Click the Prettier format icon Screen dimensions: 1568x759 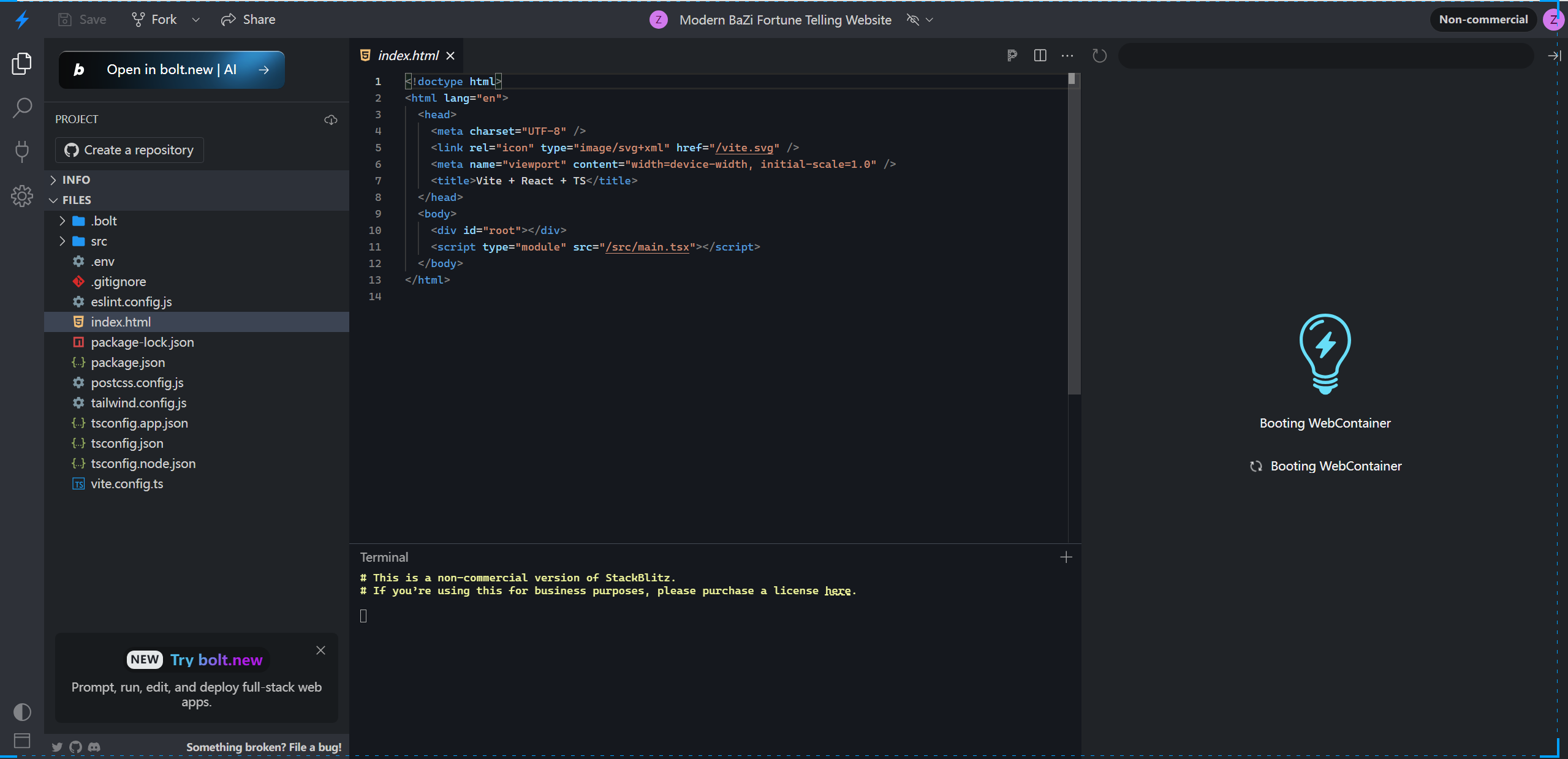tap(1012, 56)
